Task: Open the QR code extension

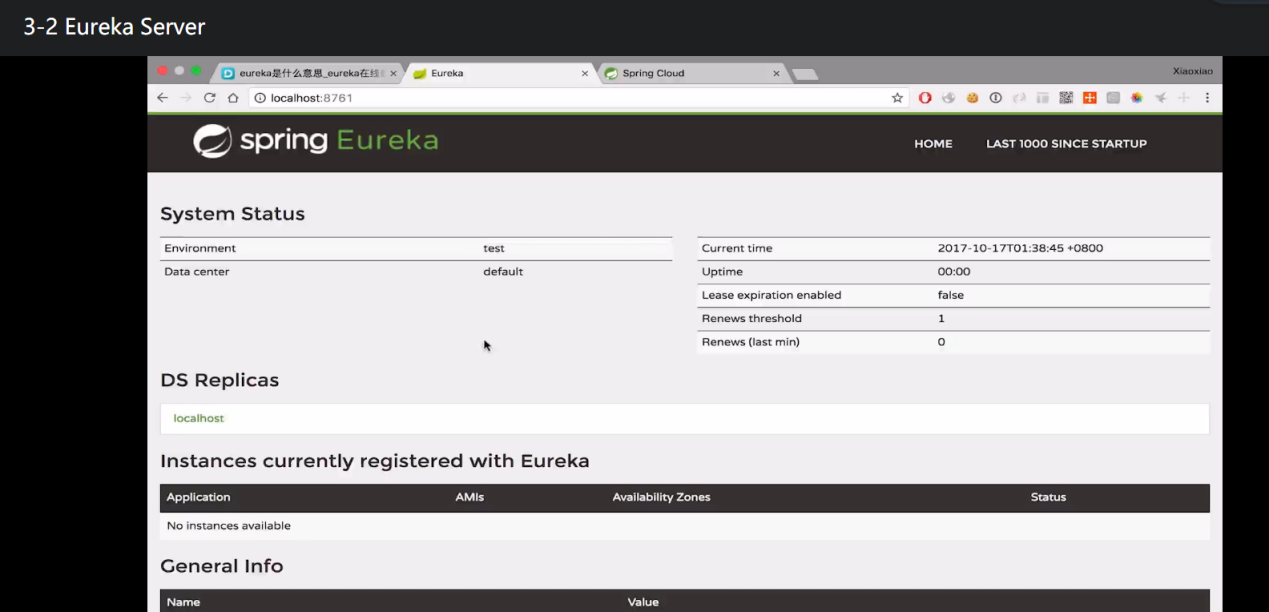Action: coord(1066,98)
